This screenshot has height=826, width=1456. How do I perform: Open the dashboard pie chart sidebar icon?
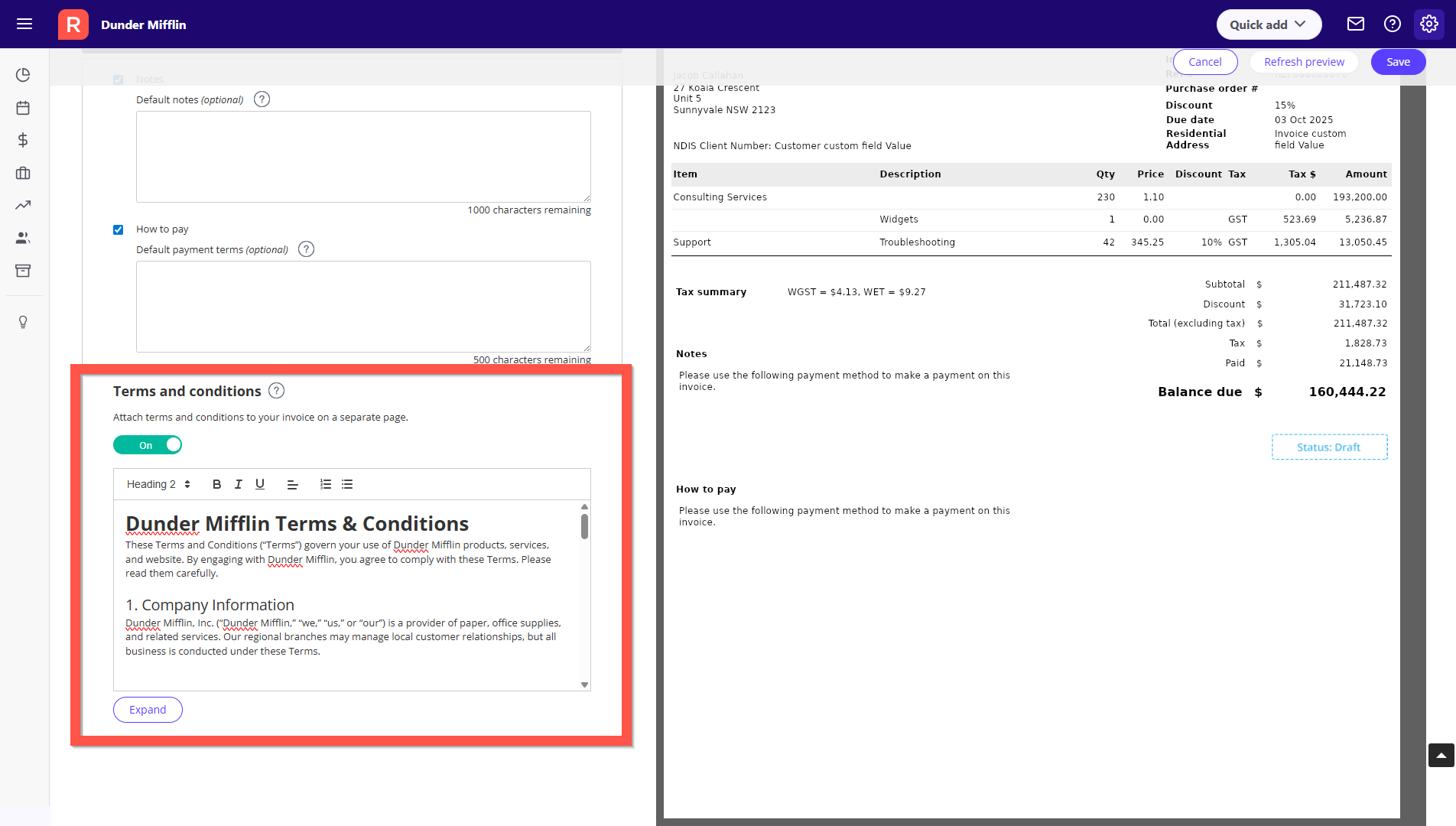(23, 75)
